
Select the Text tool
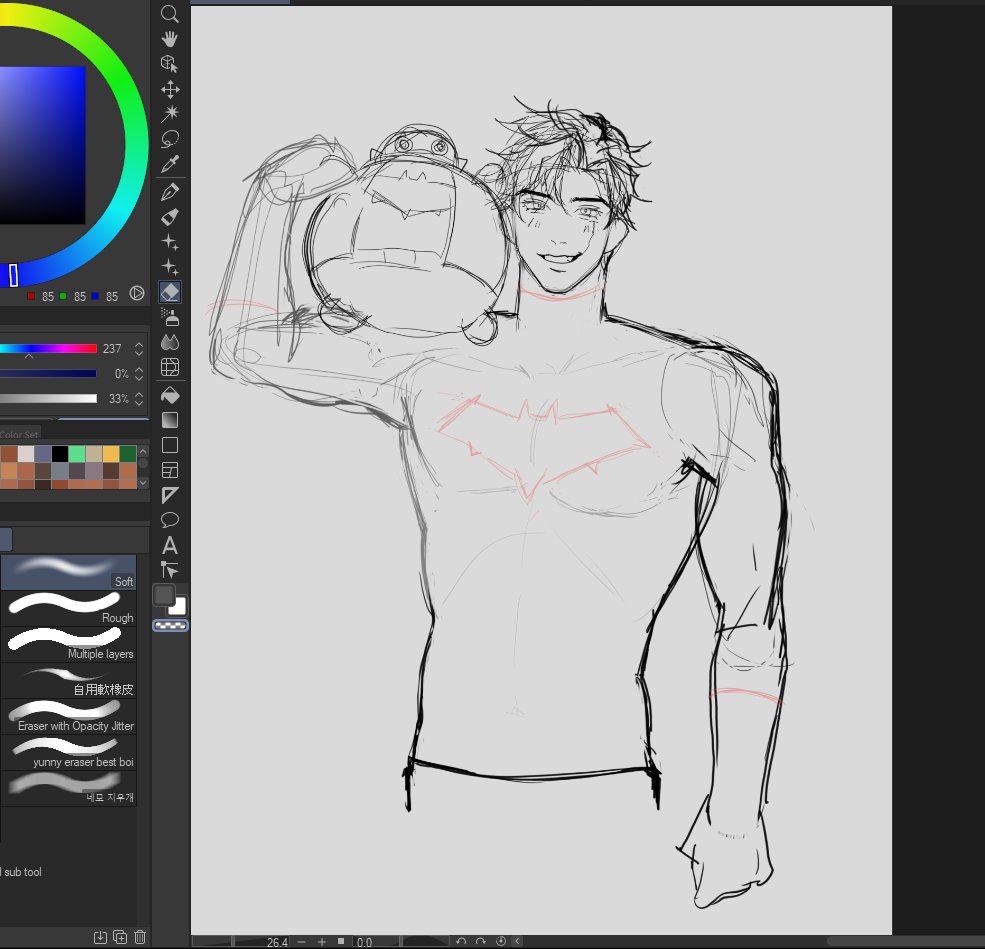pyautogui.click(x=170, y=545)
